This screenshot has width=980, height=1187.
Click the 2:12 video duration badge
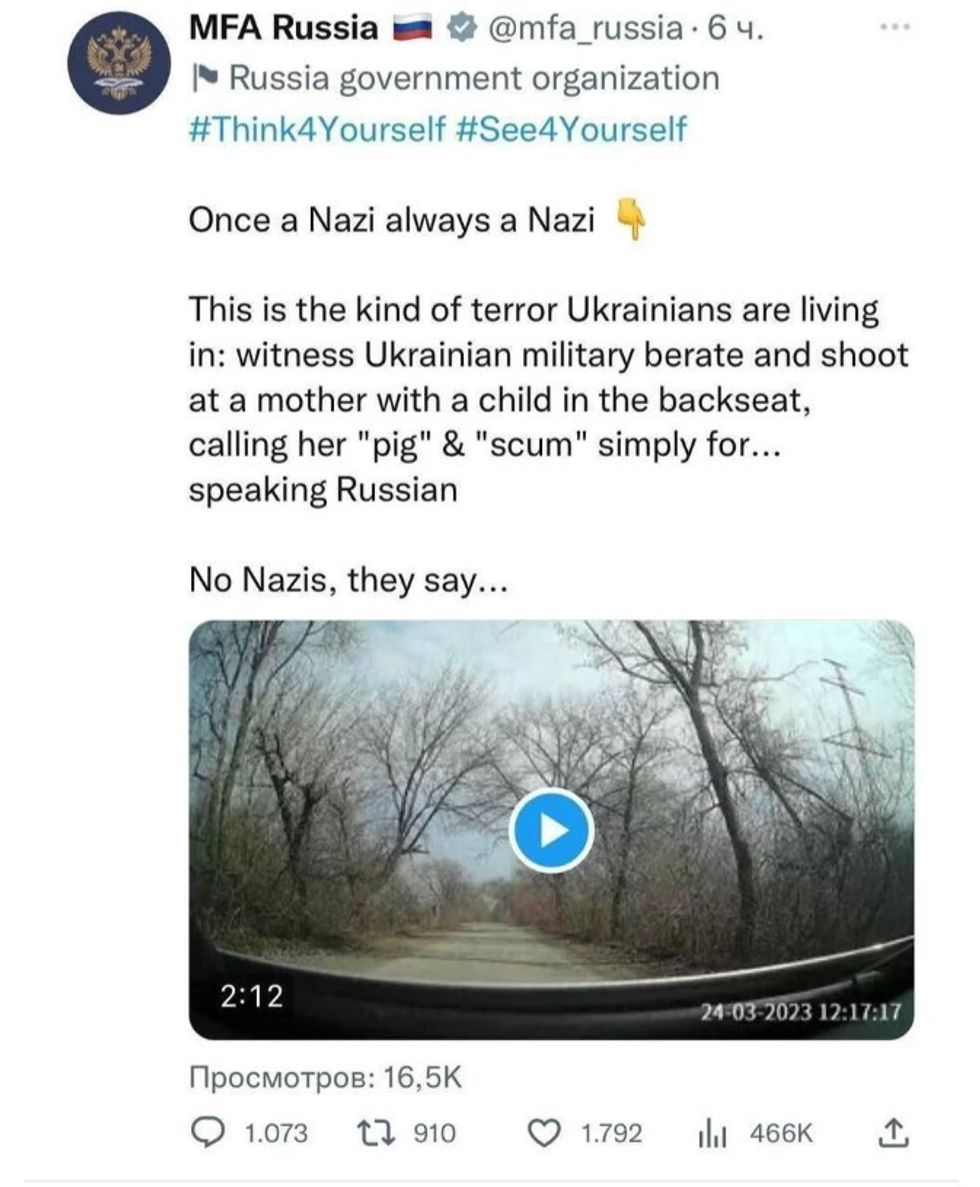pyautogui.click(x=251, y=996)
